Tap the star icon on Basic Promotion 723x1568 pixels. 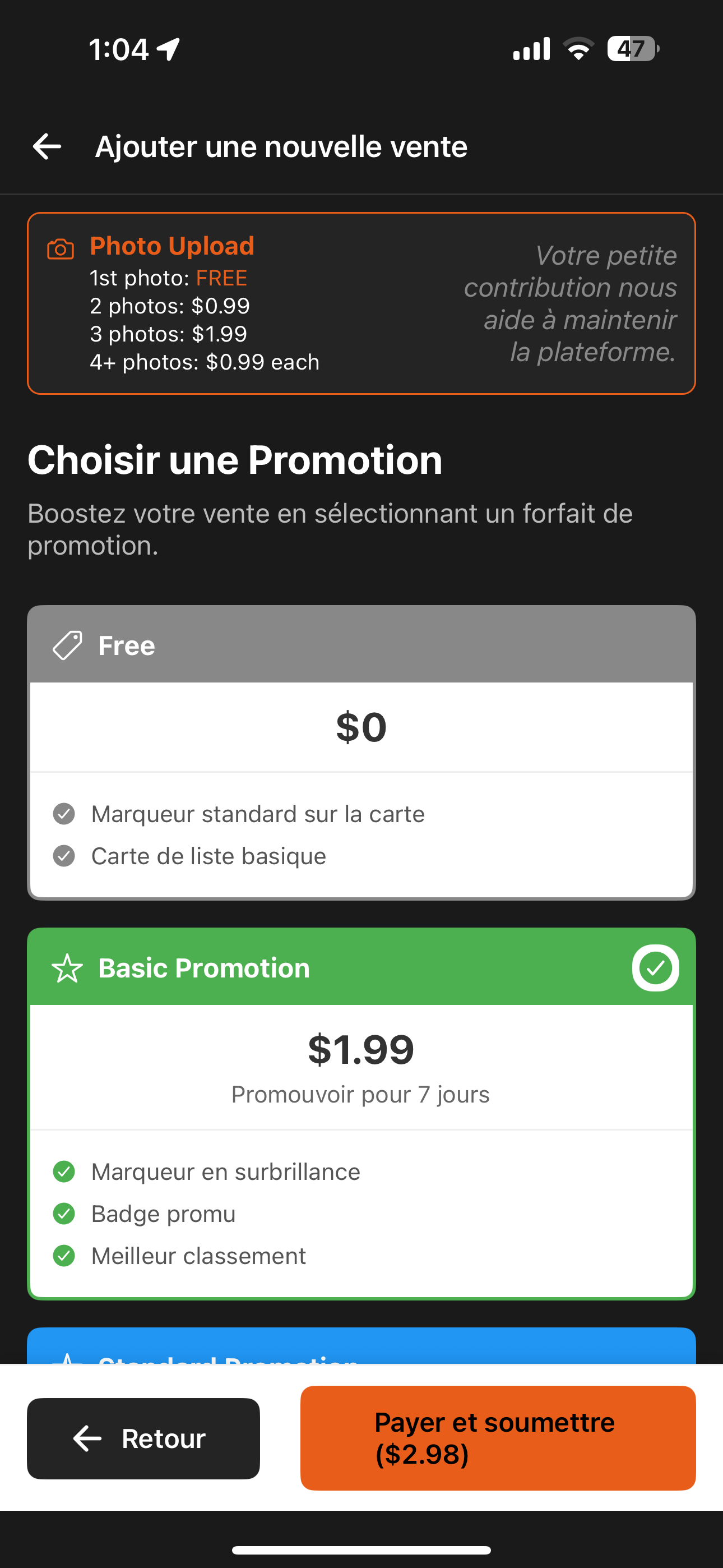coord(67,968)
